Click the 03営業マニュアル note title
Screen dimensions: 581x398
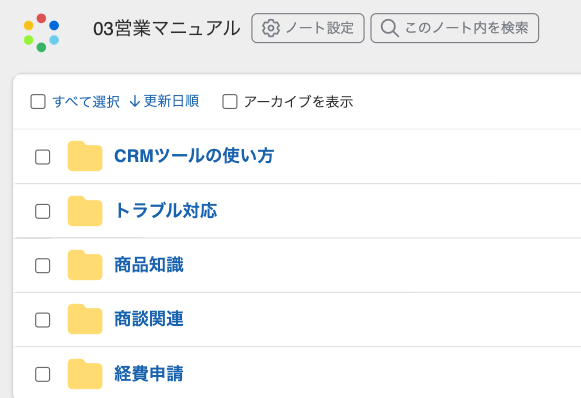pos(167,29)
